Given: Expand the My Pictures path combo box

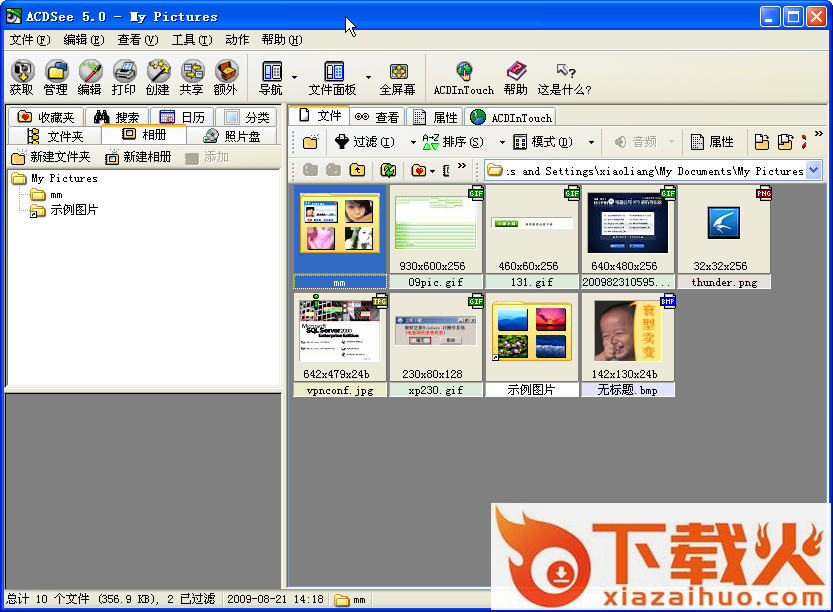Looking at the screenshot, I should [x=812, y=171].
